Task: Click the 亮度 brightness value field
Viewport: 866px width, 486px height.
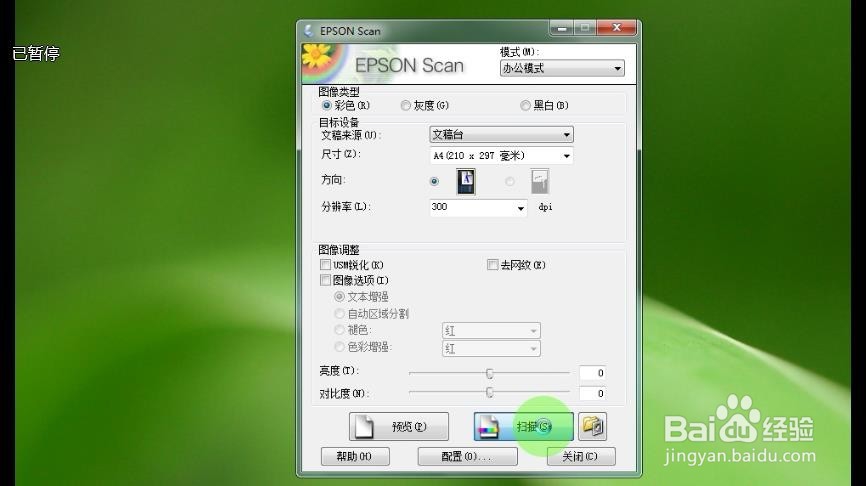Action: [592, 373]
